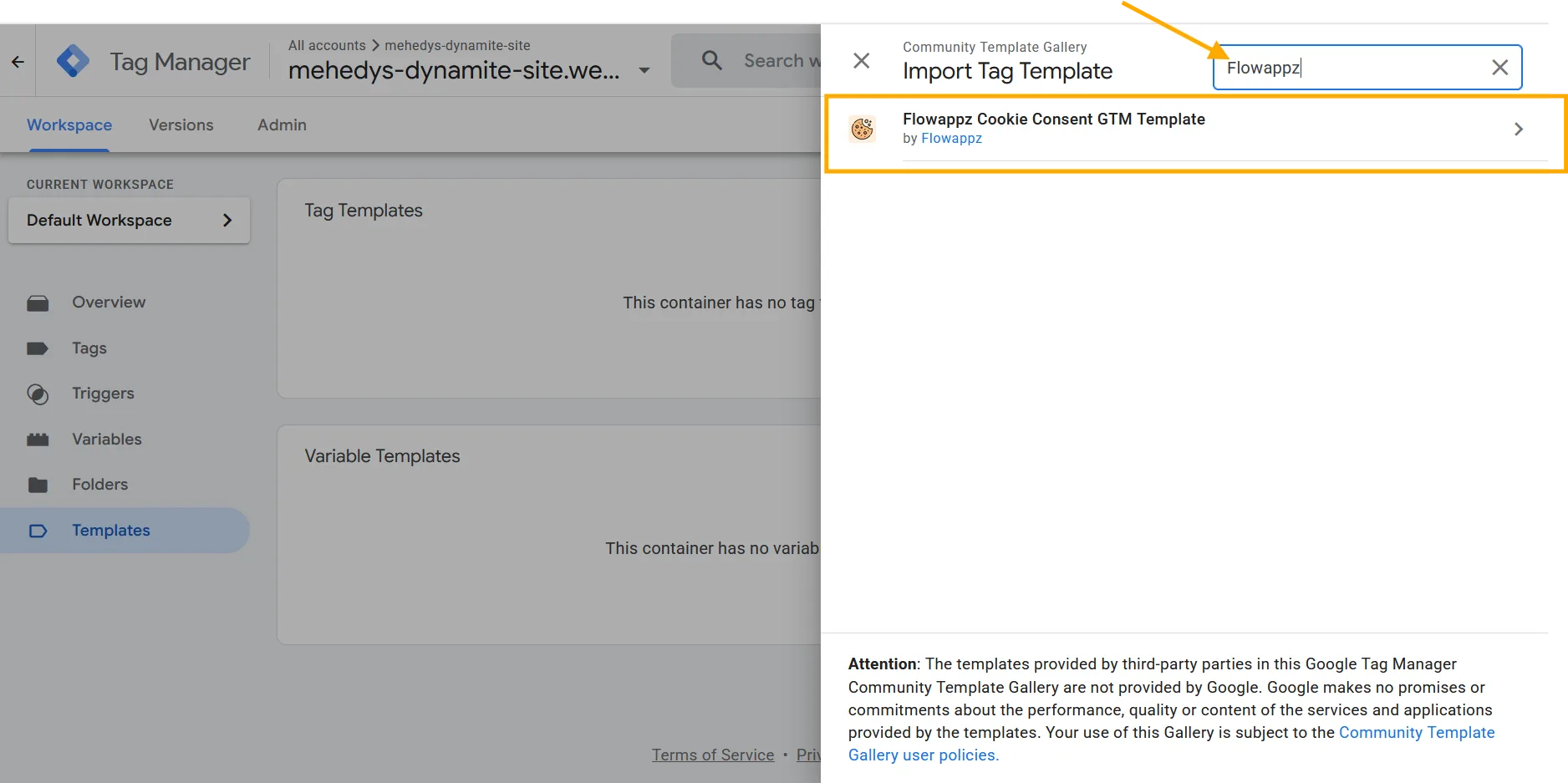The image size is (1568, 783).
Task: Click the Variables brick icon
Action: click(38, 440)
